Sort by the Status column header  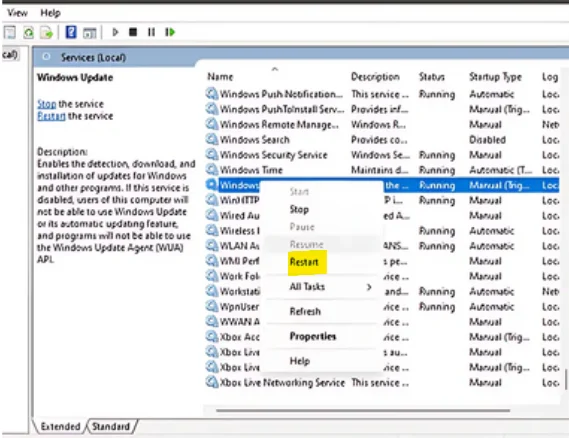tap(431, 77)
